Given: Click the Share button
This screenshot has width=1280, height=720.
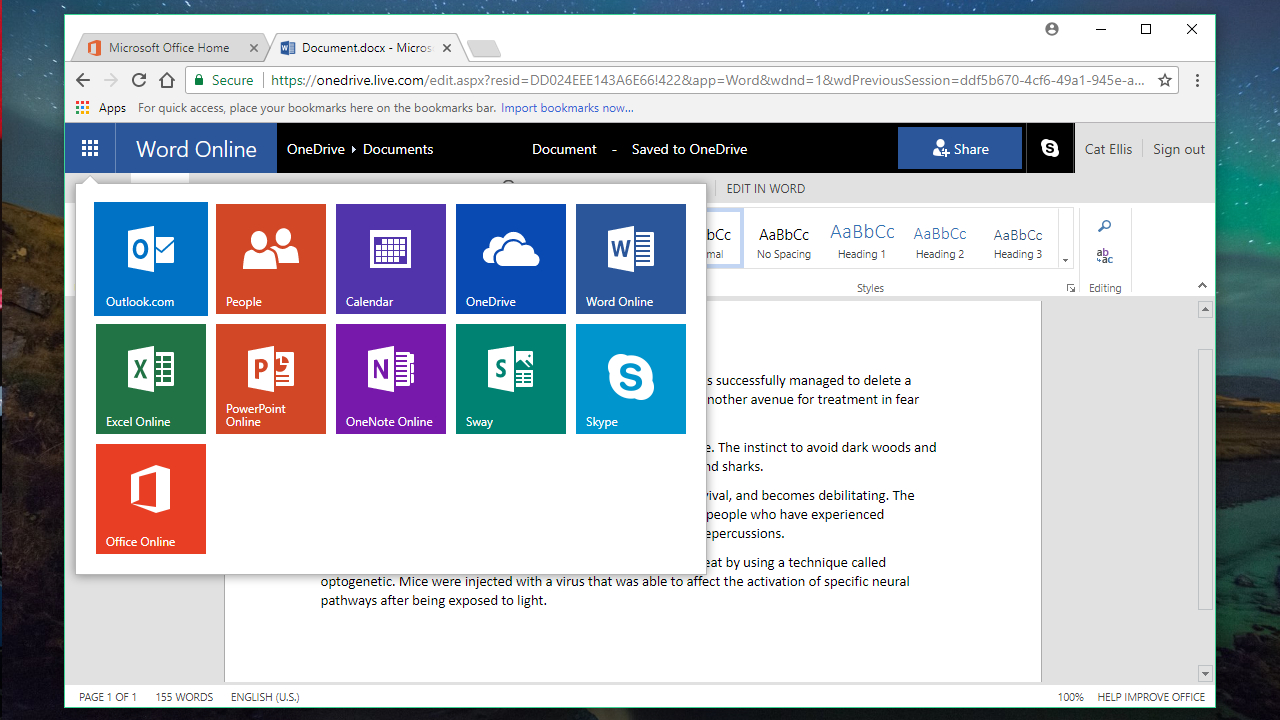Looking at the screenshot, I should click(x=960, y=148).
